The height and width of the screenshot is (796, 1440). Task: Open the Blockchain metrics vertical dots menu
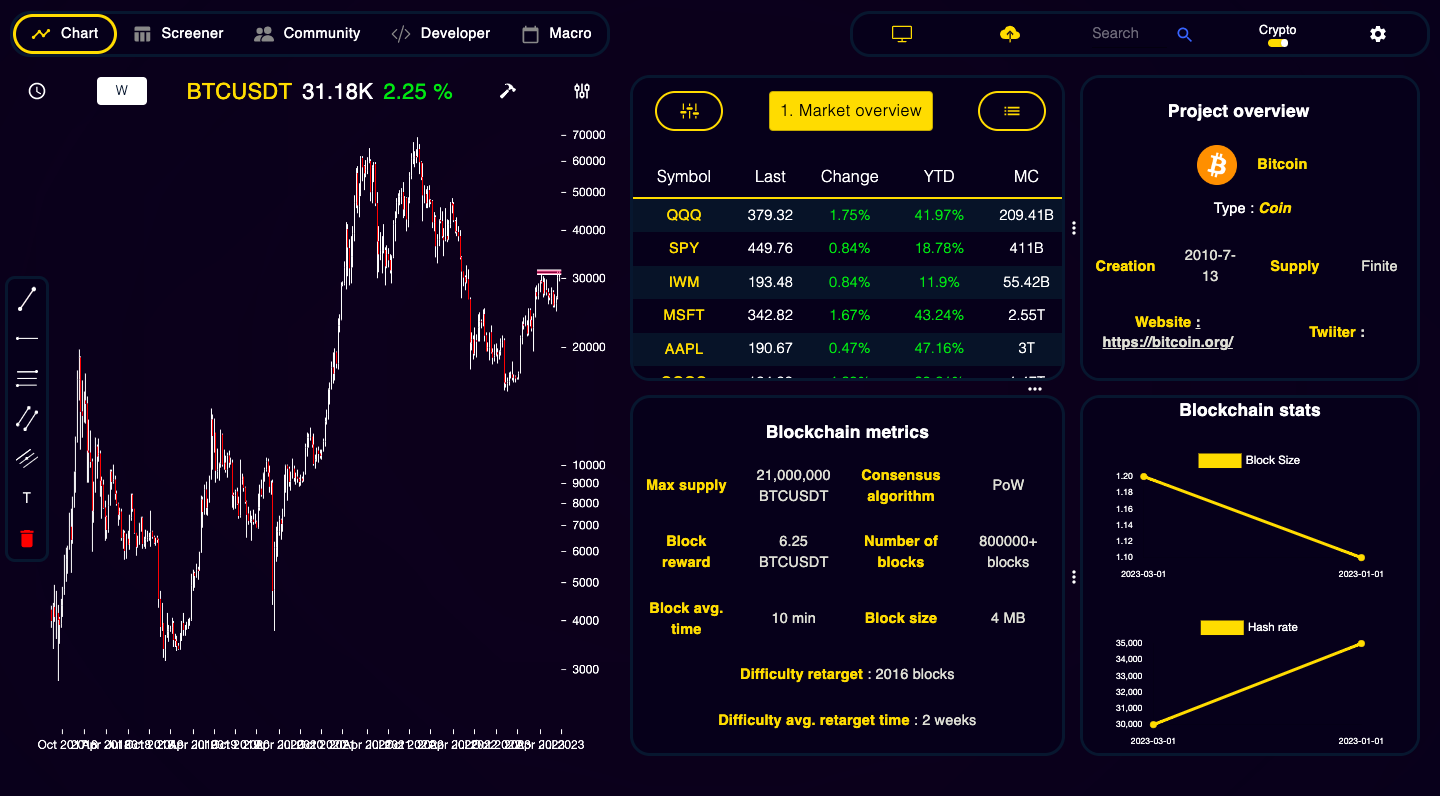click(1074, 577)
